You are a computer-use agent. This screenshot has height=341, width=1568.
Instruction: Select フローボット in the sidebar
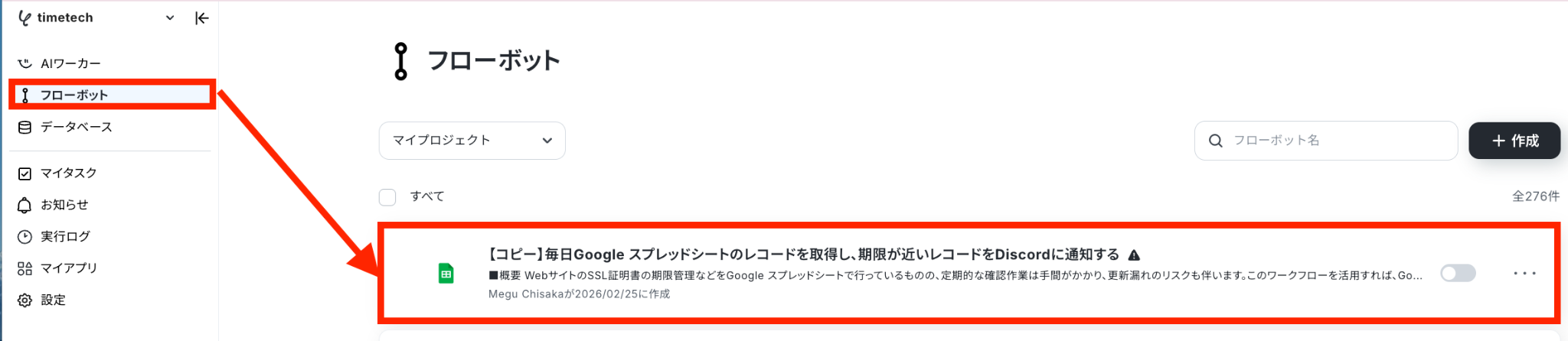click(x=112, y=95)
